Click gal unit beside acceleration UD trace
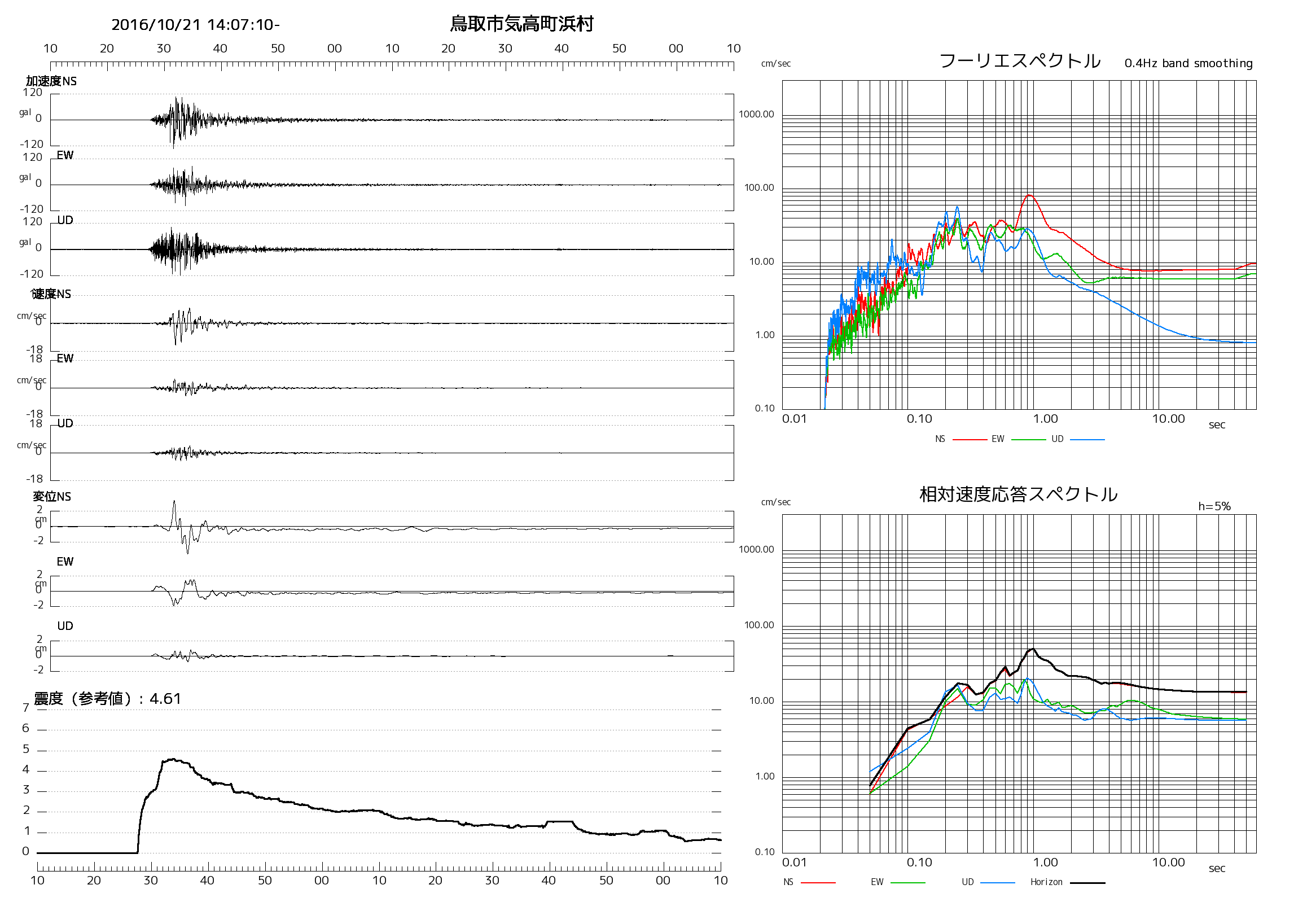The height and width of the screenshot is (924, 1307). point(25,243)
